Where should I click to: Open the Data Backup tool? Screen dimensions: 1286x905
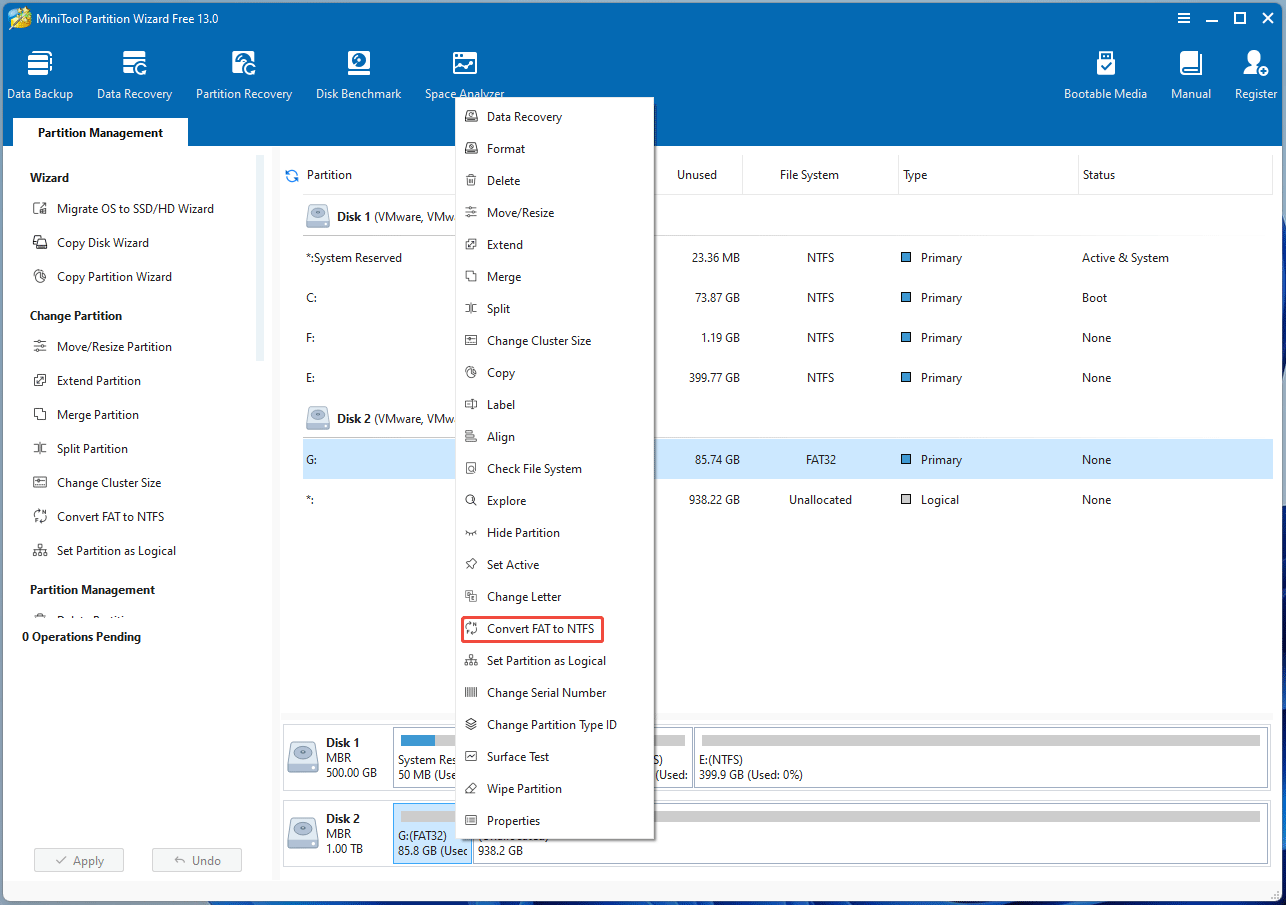40,76
